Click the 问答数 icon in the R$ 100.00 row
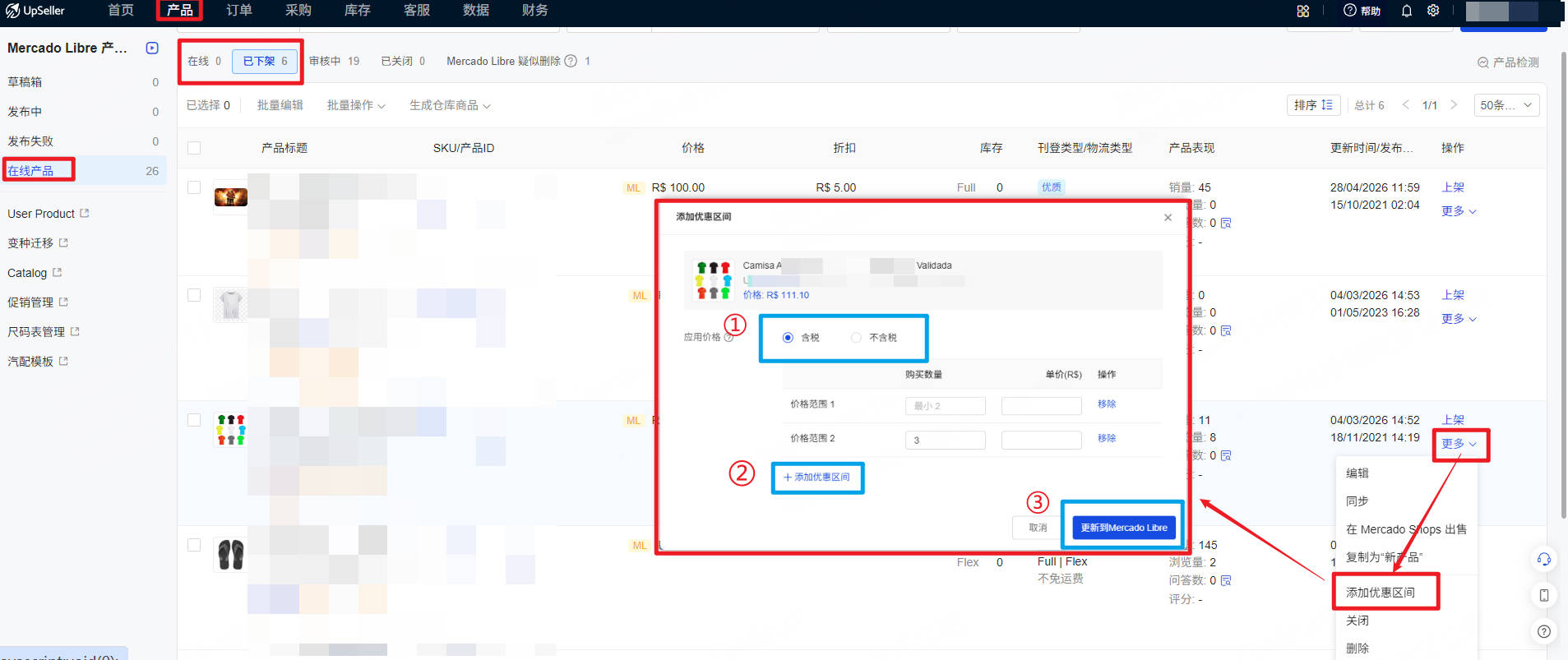1568x660 pixels. tap(1226, 223)
